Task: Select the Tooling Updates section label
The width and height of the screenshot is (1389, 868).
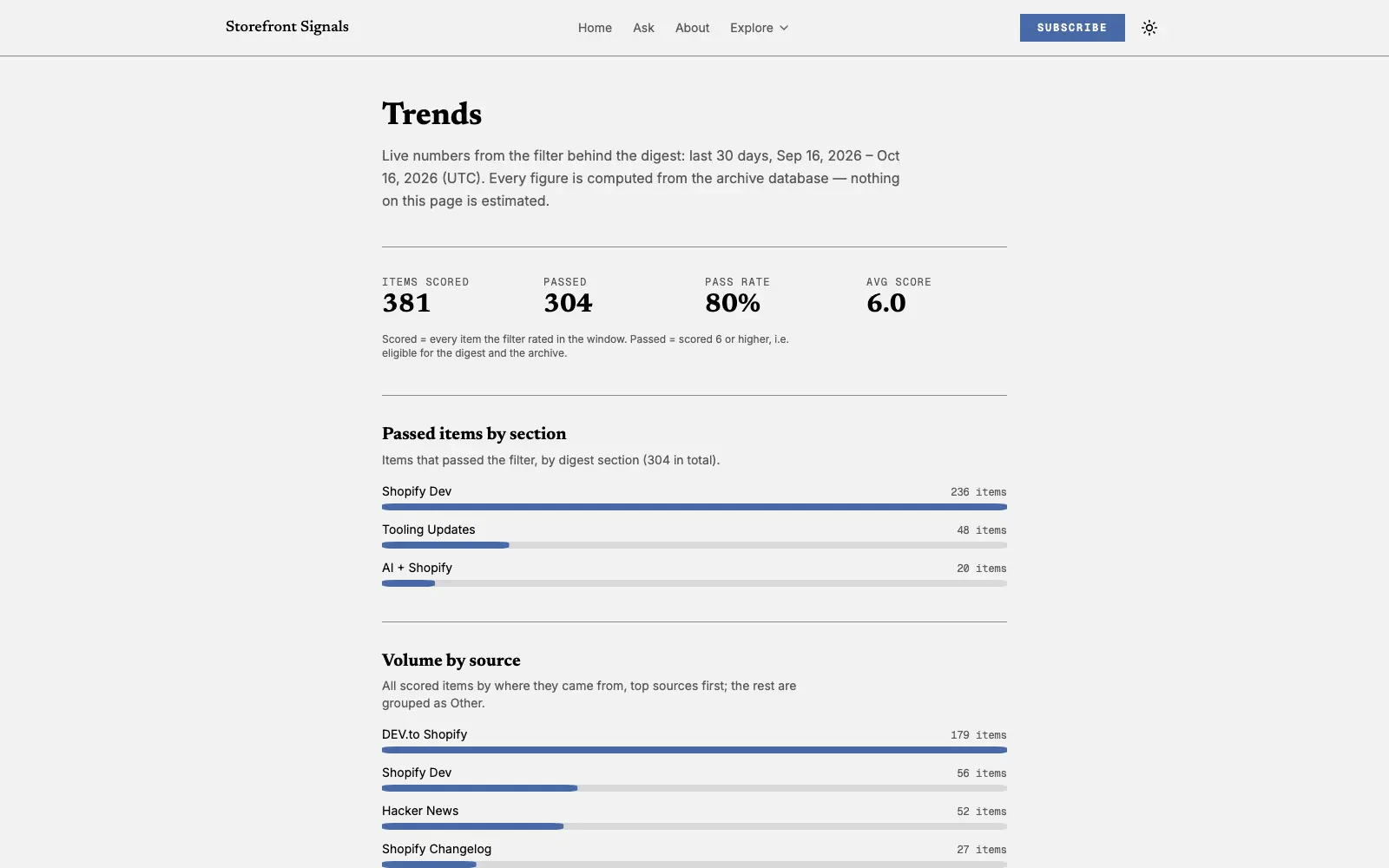Action: (x=428, y=529)
